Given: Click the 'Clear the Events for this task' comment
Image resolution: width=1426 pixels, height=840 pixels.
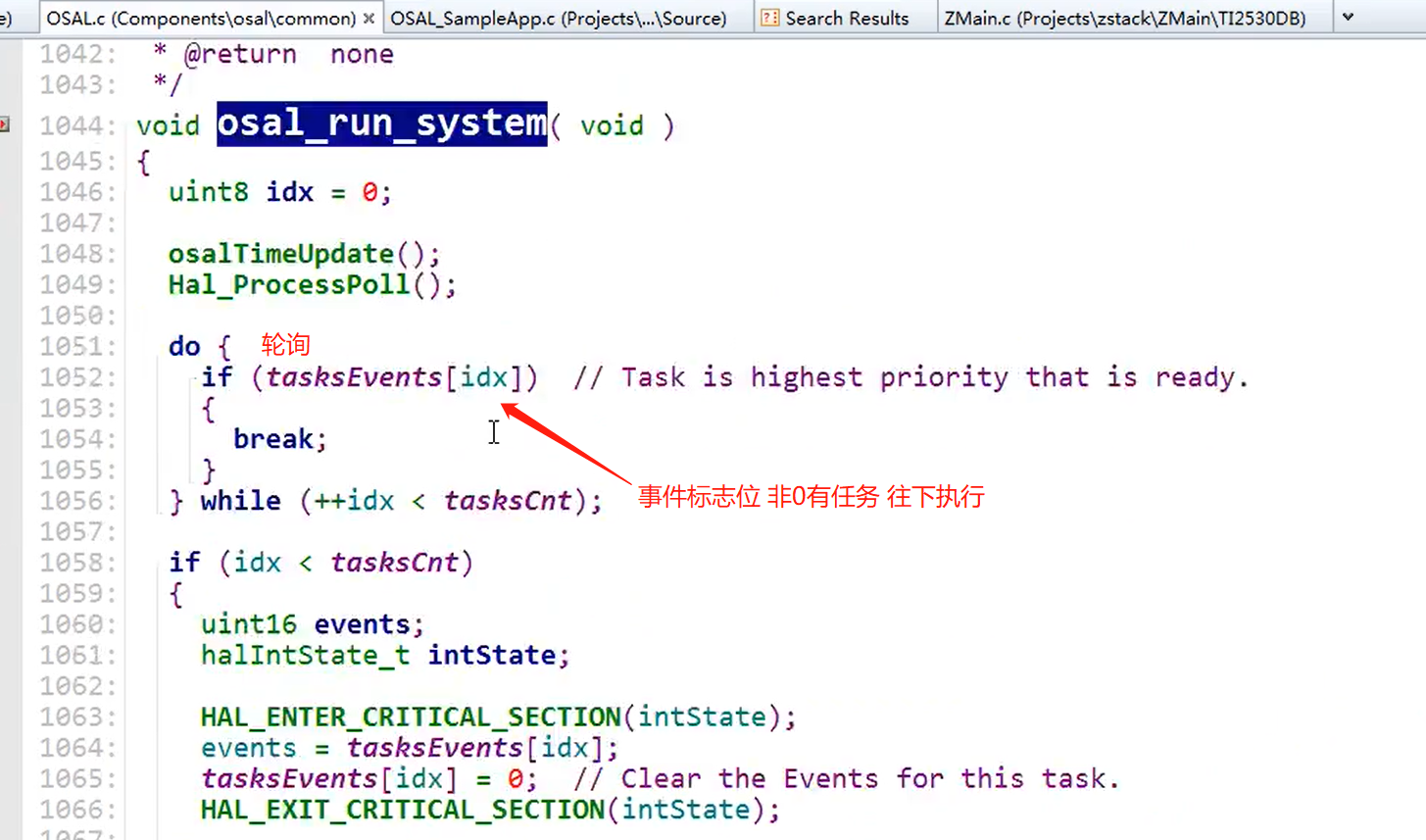Looking at the screenshot, I should click(847, 779).
